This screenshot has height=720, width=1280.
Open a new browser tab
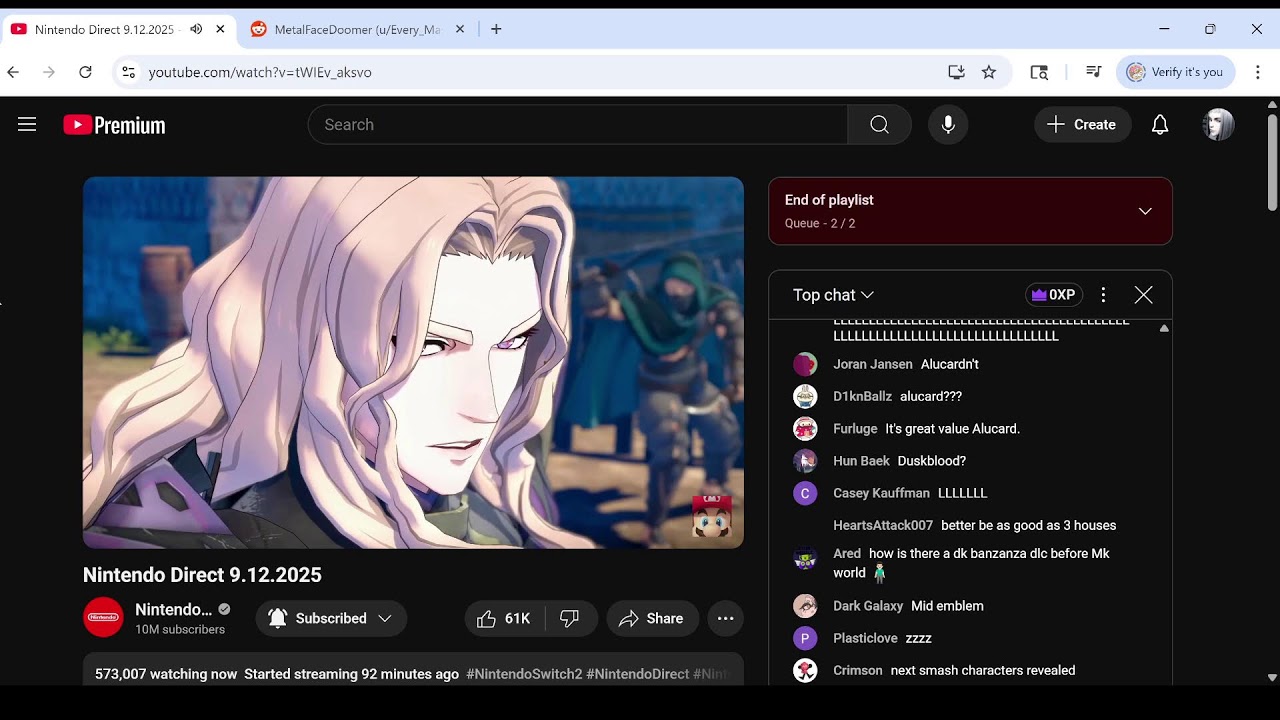coord(496,29)
